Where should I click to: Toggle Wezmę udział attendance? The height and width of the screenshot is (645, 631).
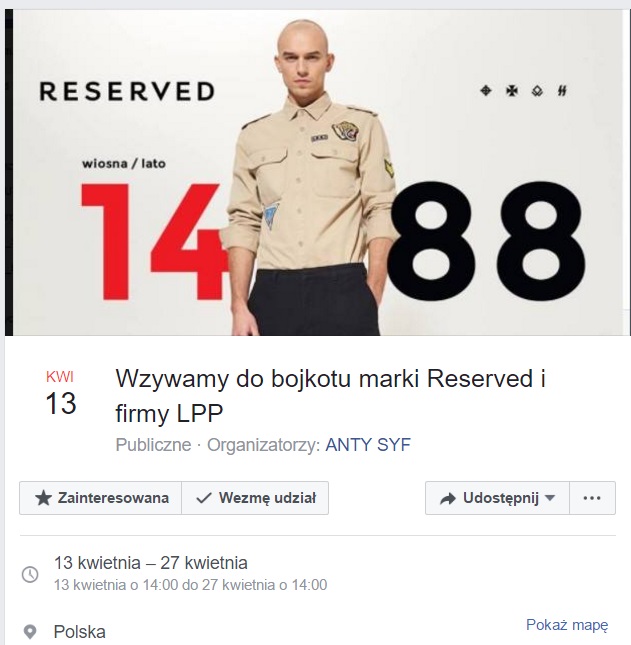(255, 498)
